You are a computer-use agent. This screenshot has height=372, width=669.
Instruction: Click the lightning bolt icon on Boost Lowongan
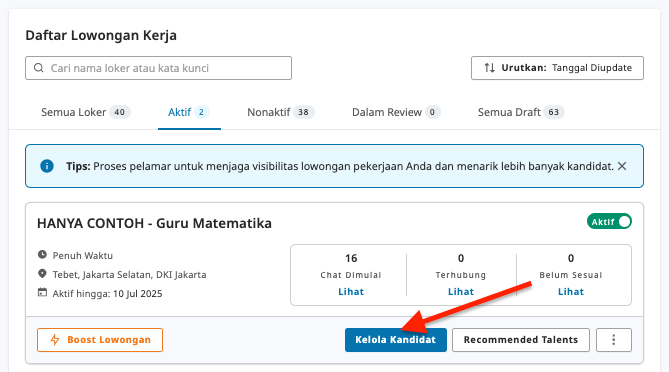point(55,340)
